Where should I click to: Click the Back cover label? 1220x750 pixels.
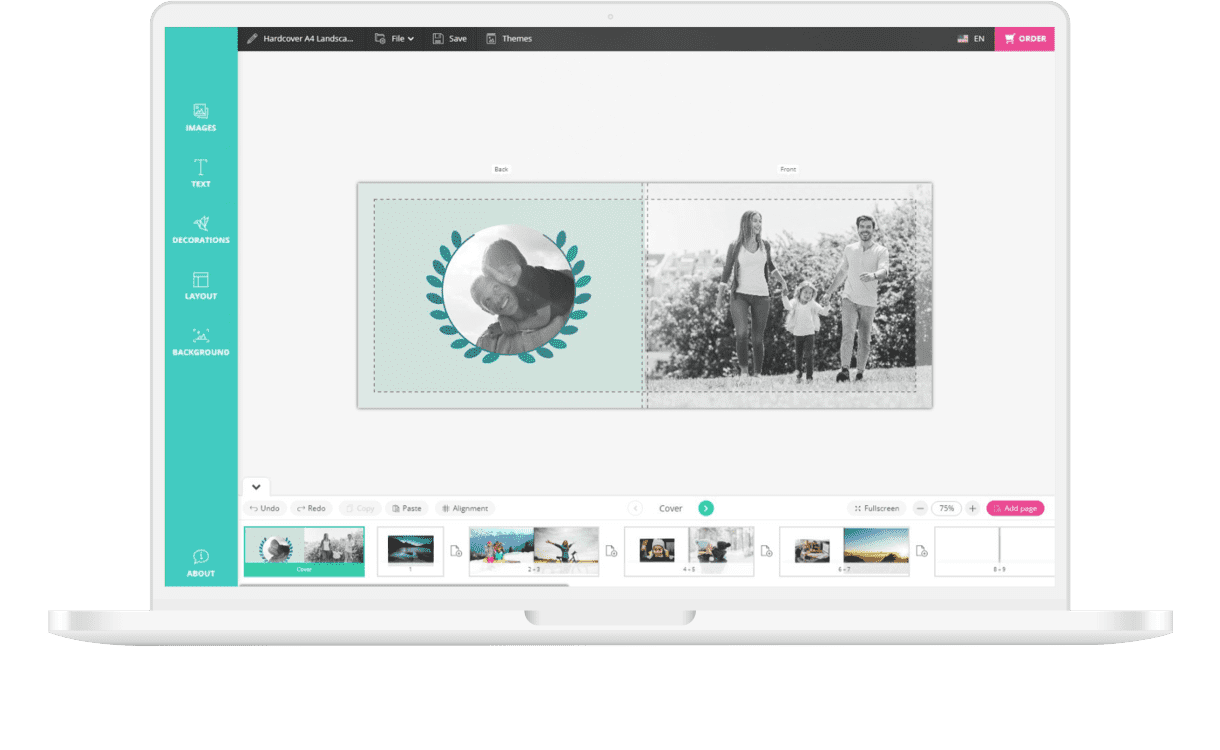(501, 169)
